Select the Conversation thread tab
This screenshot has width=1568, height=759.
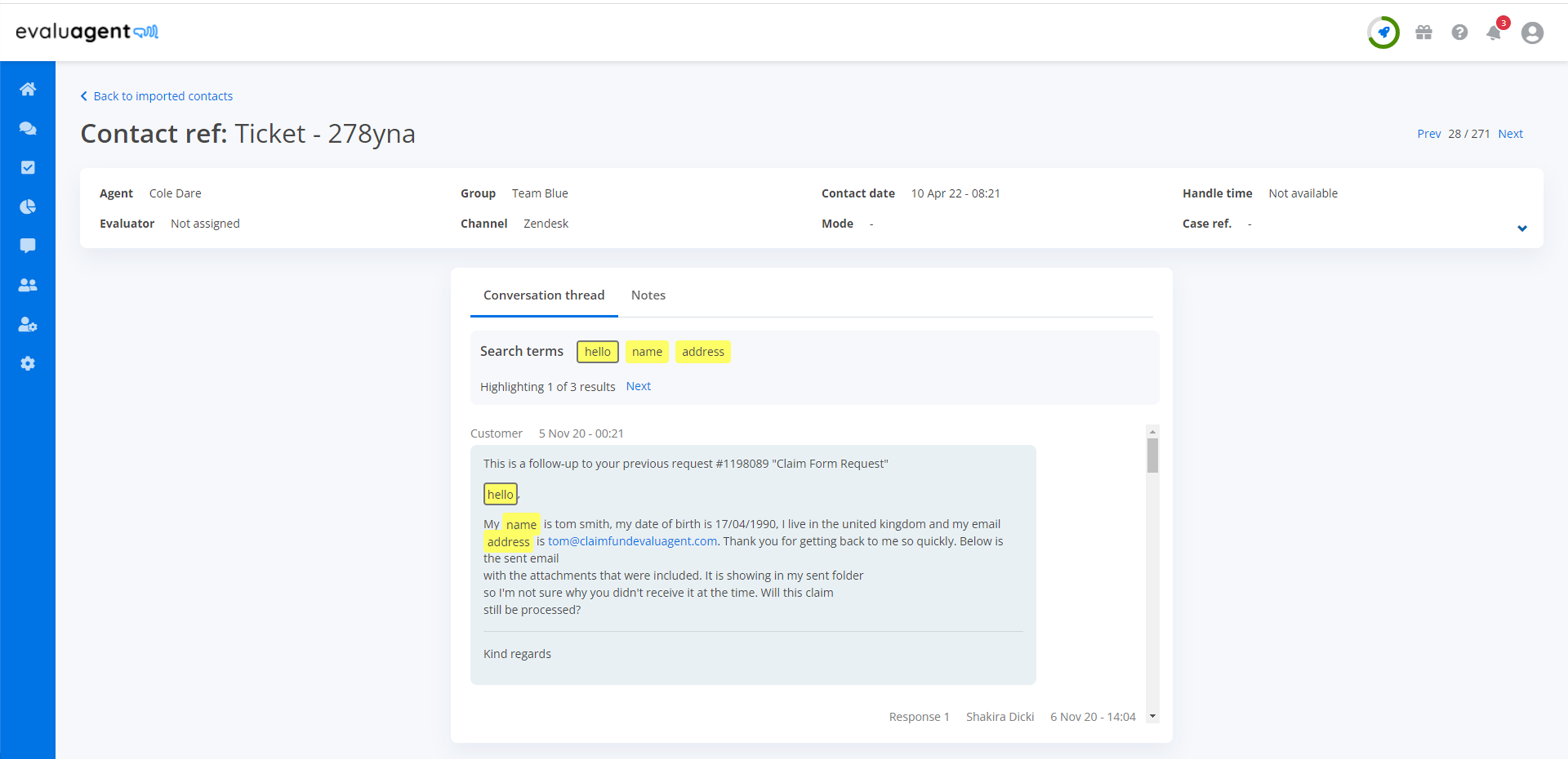pos(543,295)
